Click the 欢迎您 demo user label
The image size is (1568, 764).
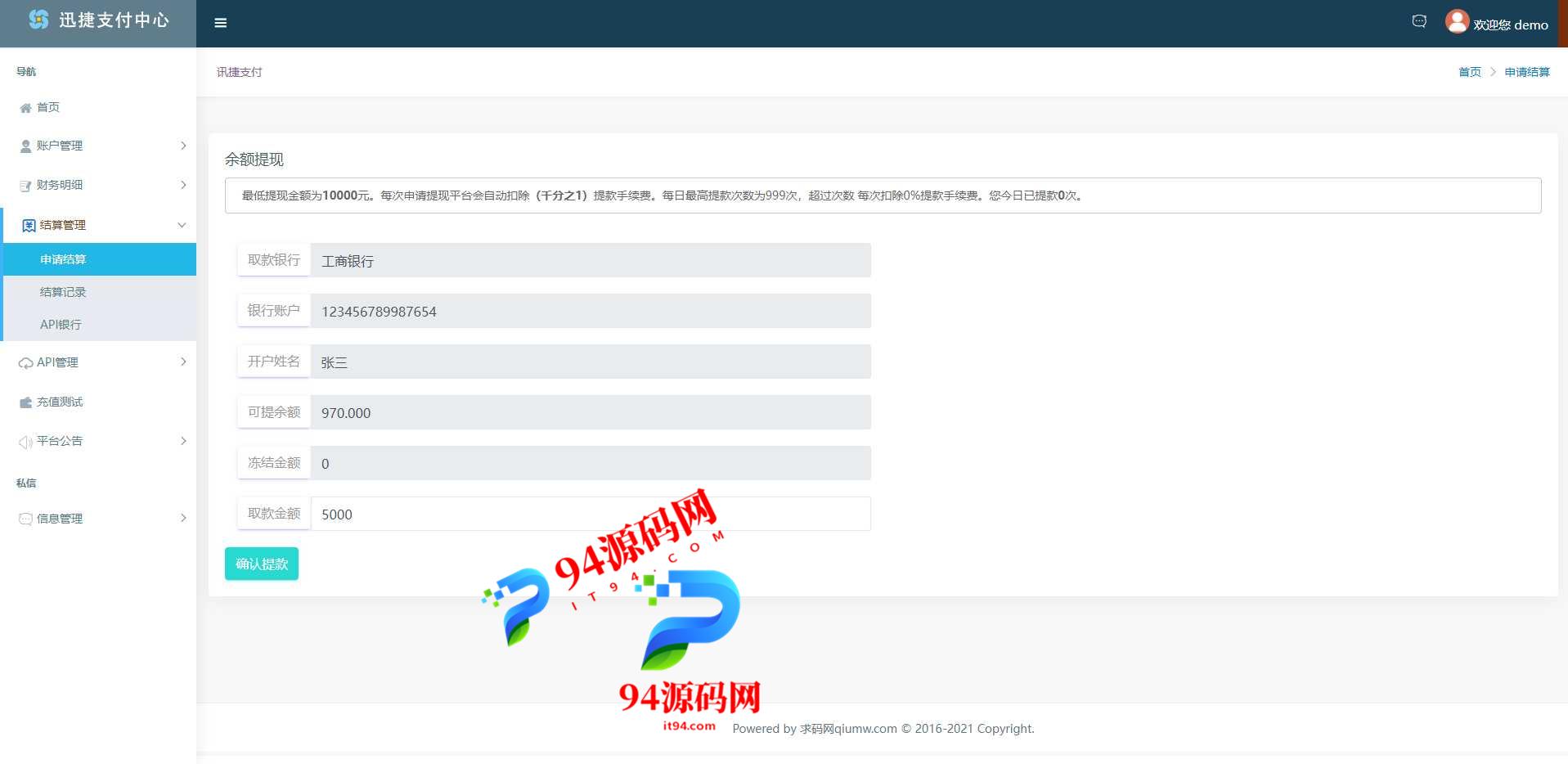[x=1511, y=25]
